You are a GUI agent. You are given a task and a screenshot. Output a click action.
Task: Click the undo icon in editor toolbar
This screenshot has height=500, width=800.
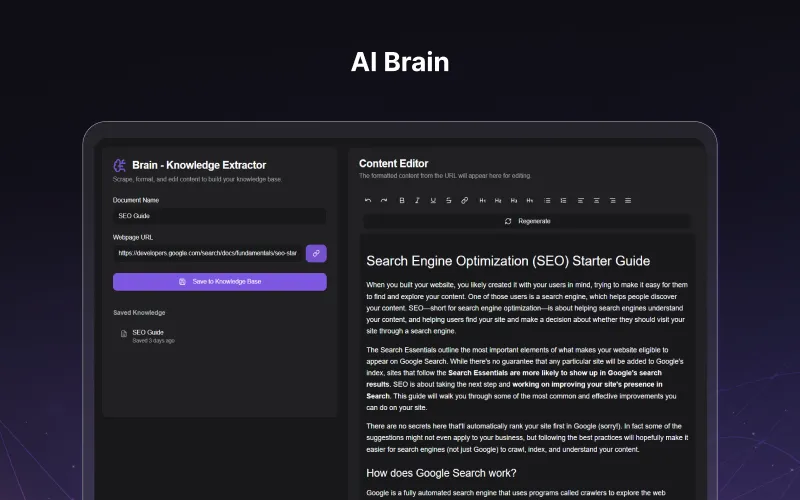point(368,200)
